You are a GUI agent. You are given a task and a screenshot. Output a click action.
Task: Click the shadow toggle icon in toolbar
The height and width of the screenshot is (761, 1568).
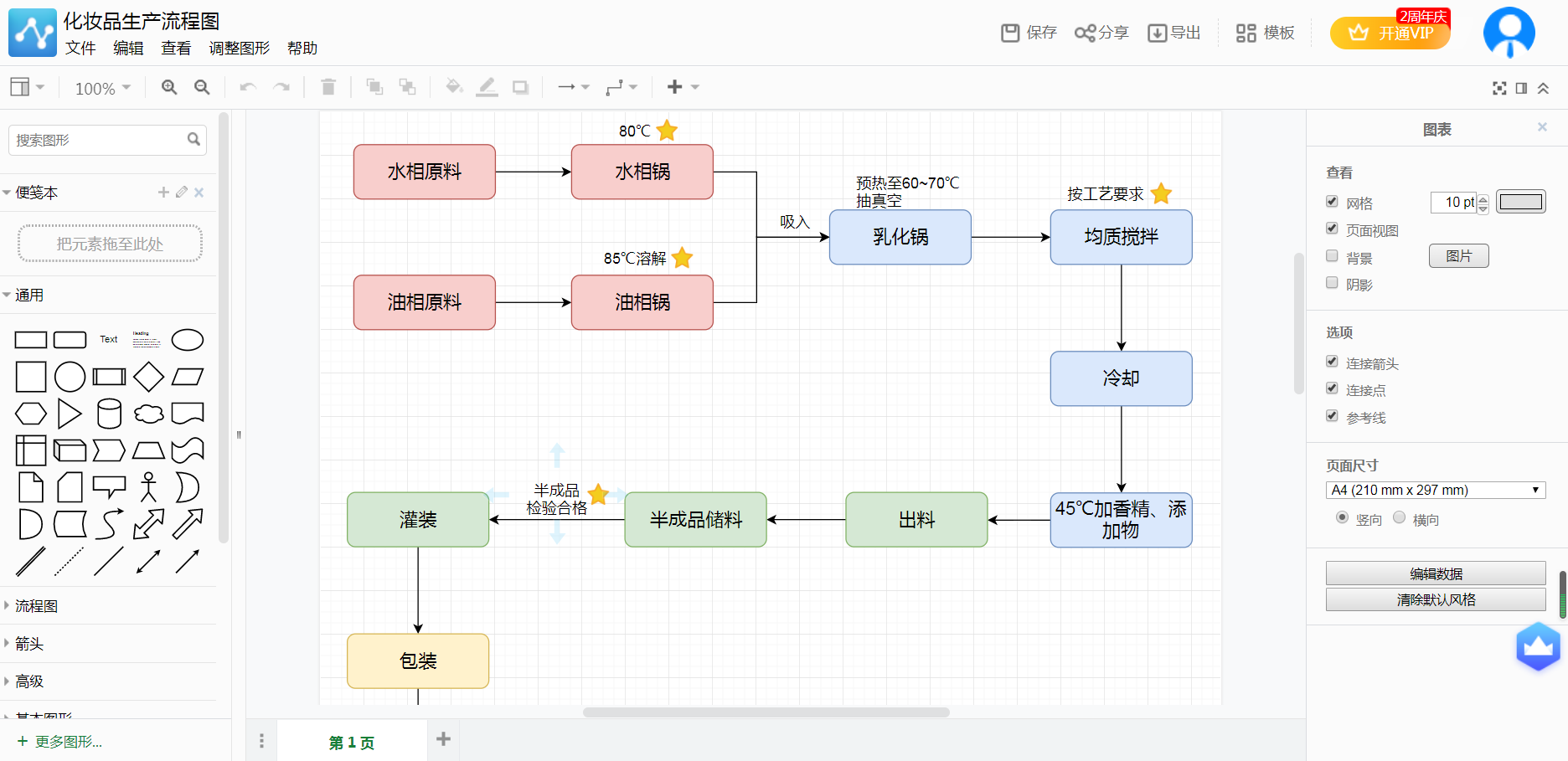point(520,87)
